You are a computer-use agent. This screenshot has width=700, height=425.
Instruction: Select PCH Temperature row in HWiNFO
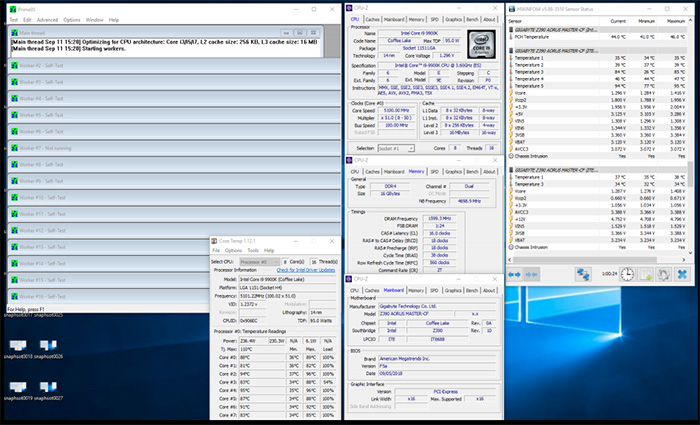click(597, 37)
